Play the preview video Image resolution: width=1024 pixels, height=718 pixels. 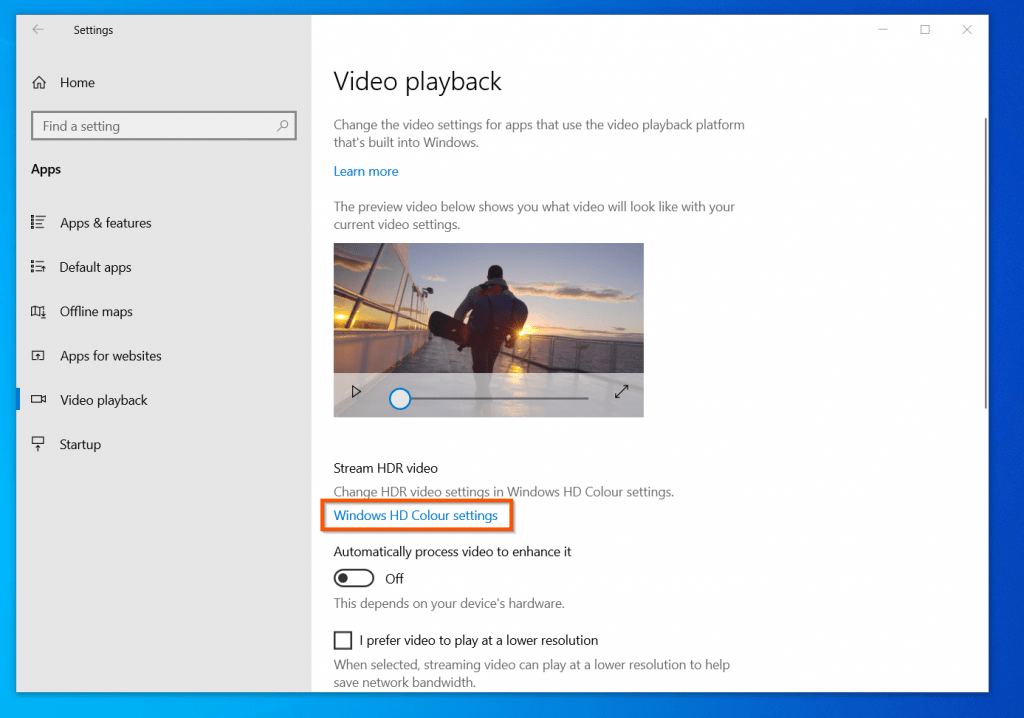click(x=356, y=392)
